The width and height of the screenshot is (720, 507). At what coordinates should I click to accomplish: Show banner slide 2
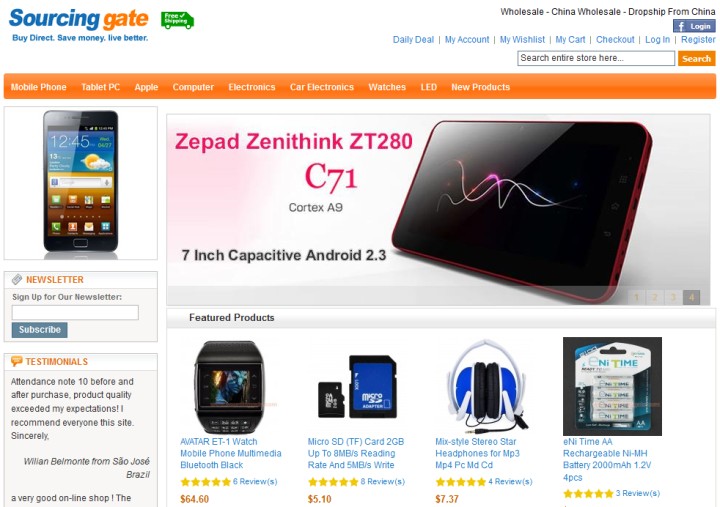(655, 297)
